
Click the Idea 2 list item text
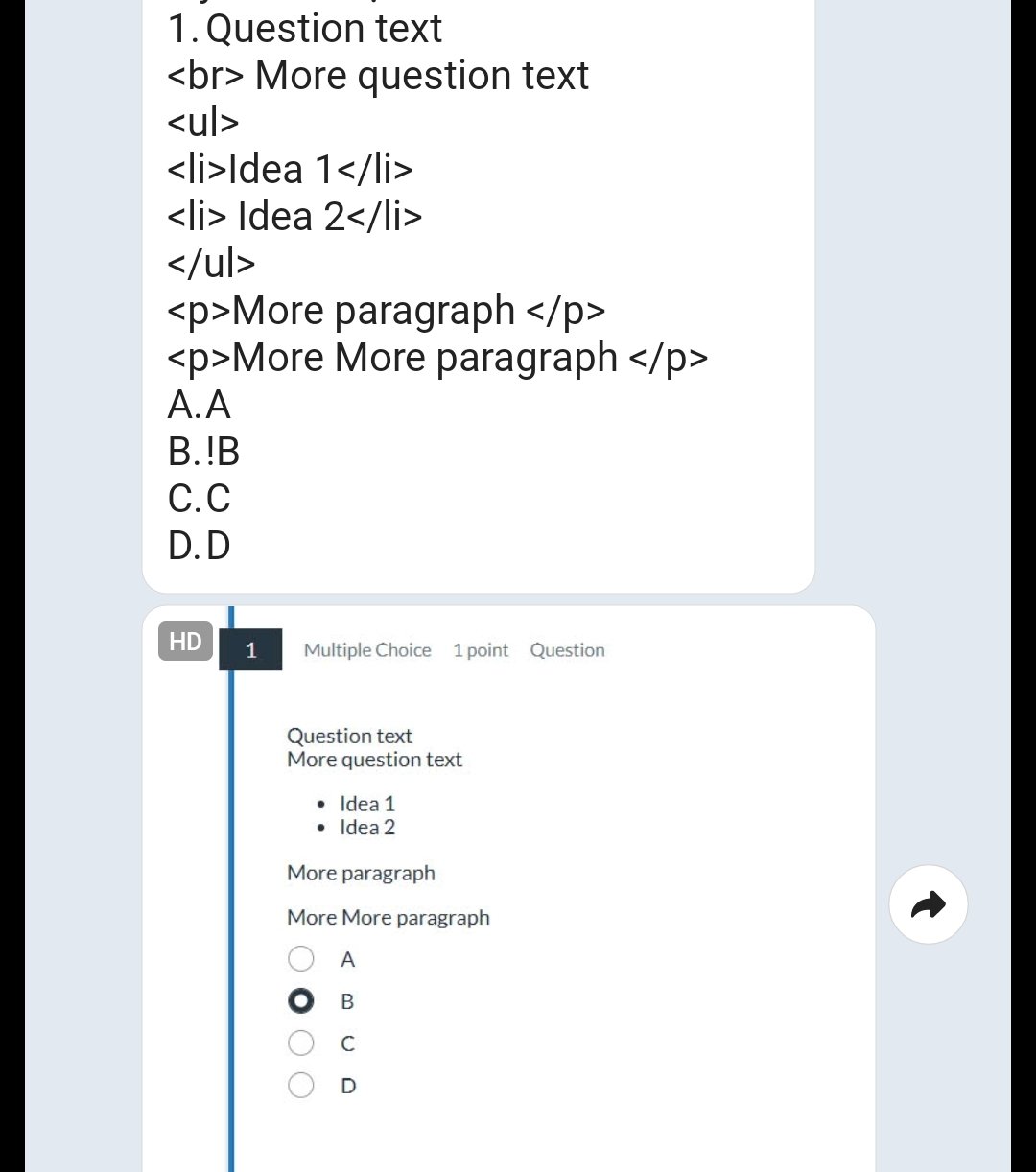pos(366,827)
